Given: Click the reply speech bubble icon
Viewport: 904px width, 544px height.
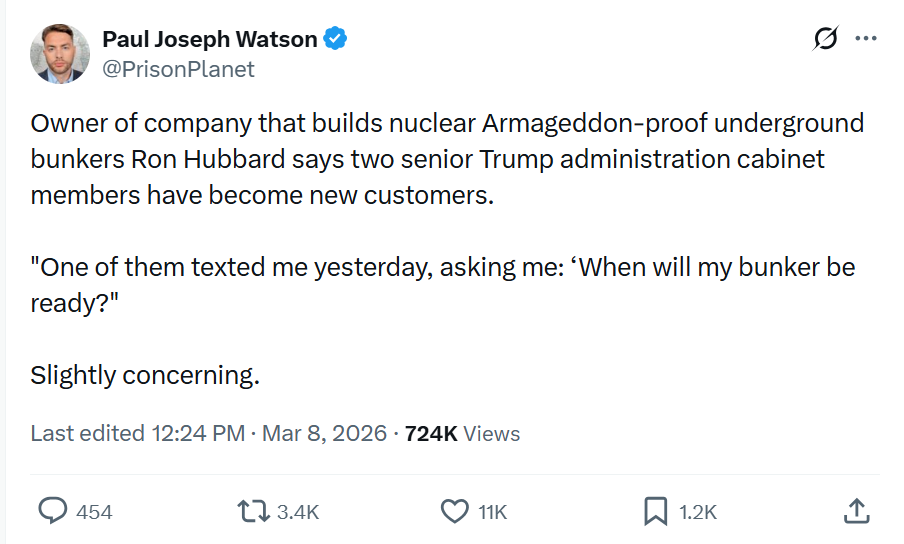Looking at the screenshot, I should tap(52, 511).
